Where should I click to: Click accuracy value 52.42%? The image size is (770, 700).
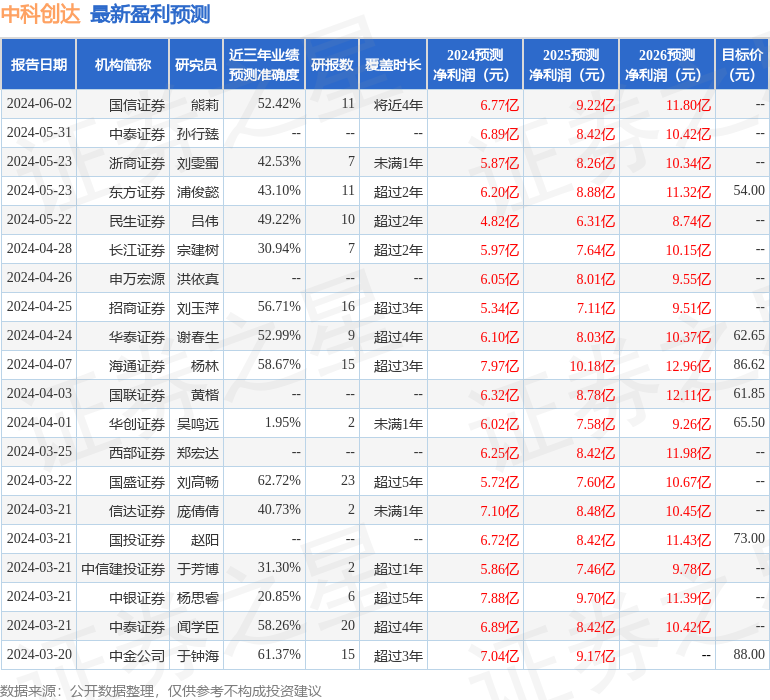(x=279, y=104)
